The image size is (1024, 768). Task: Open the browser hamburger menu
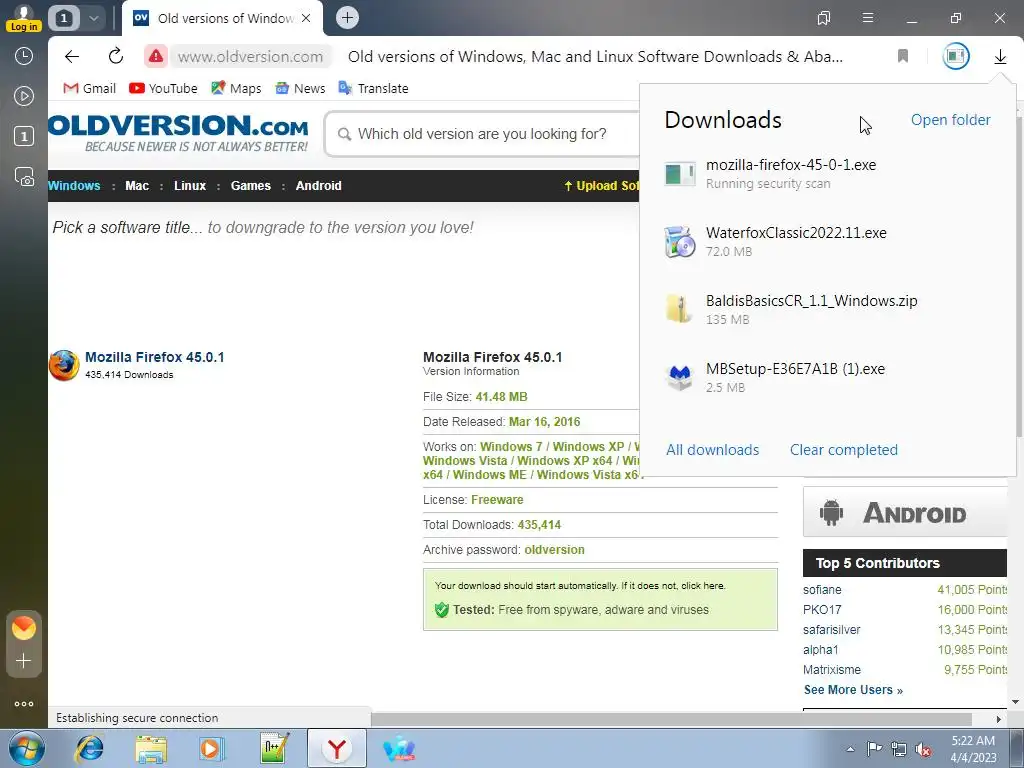point(868,18)
